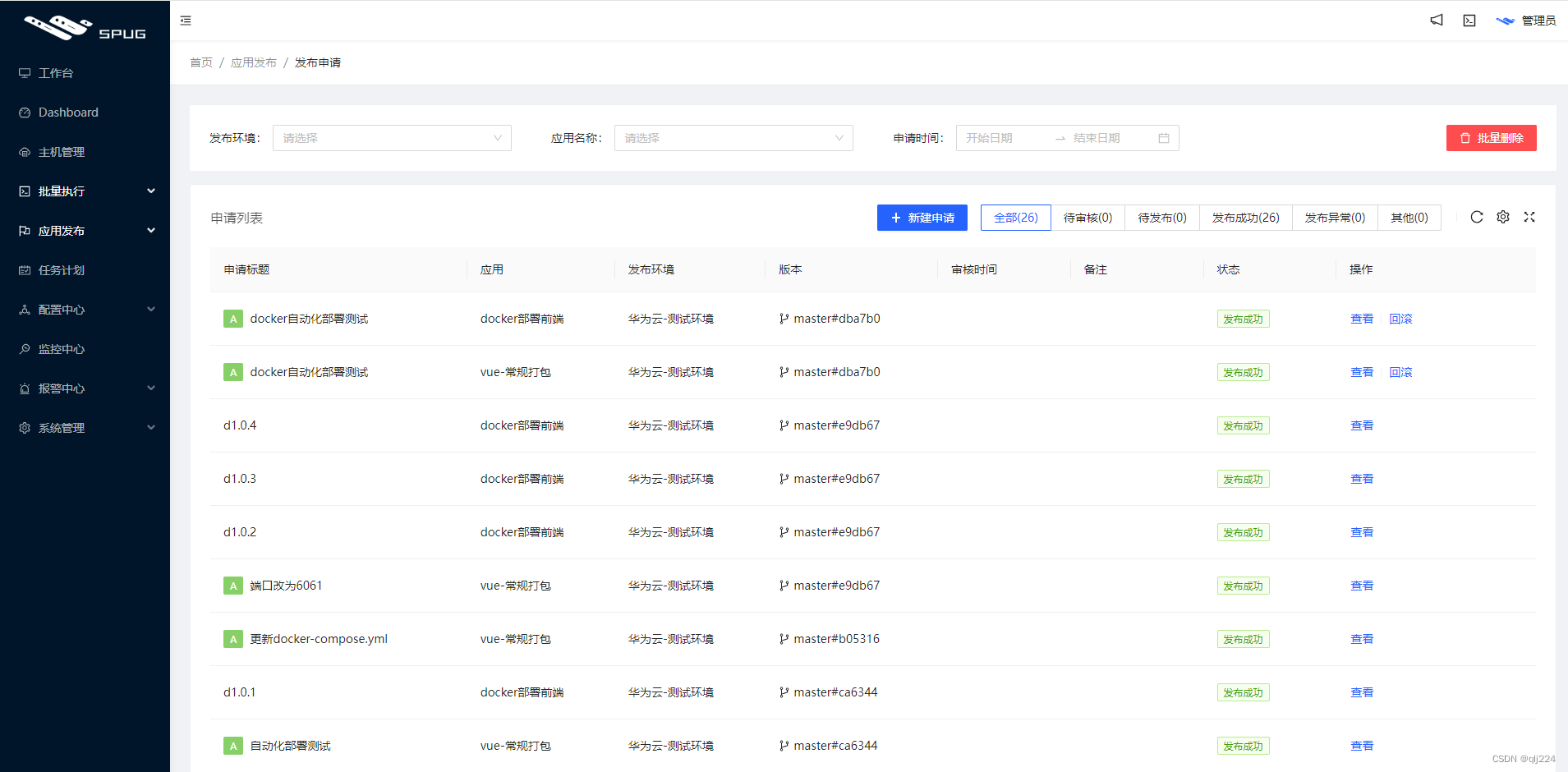Viewport: 1568px width, 772px height.
Task: Click the 应用发布 breadcrumb
Action: pos(254,62)
